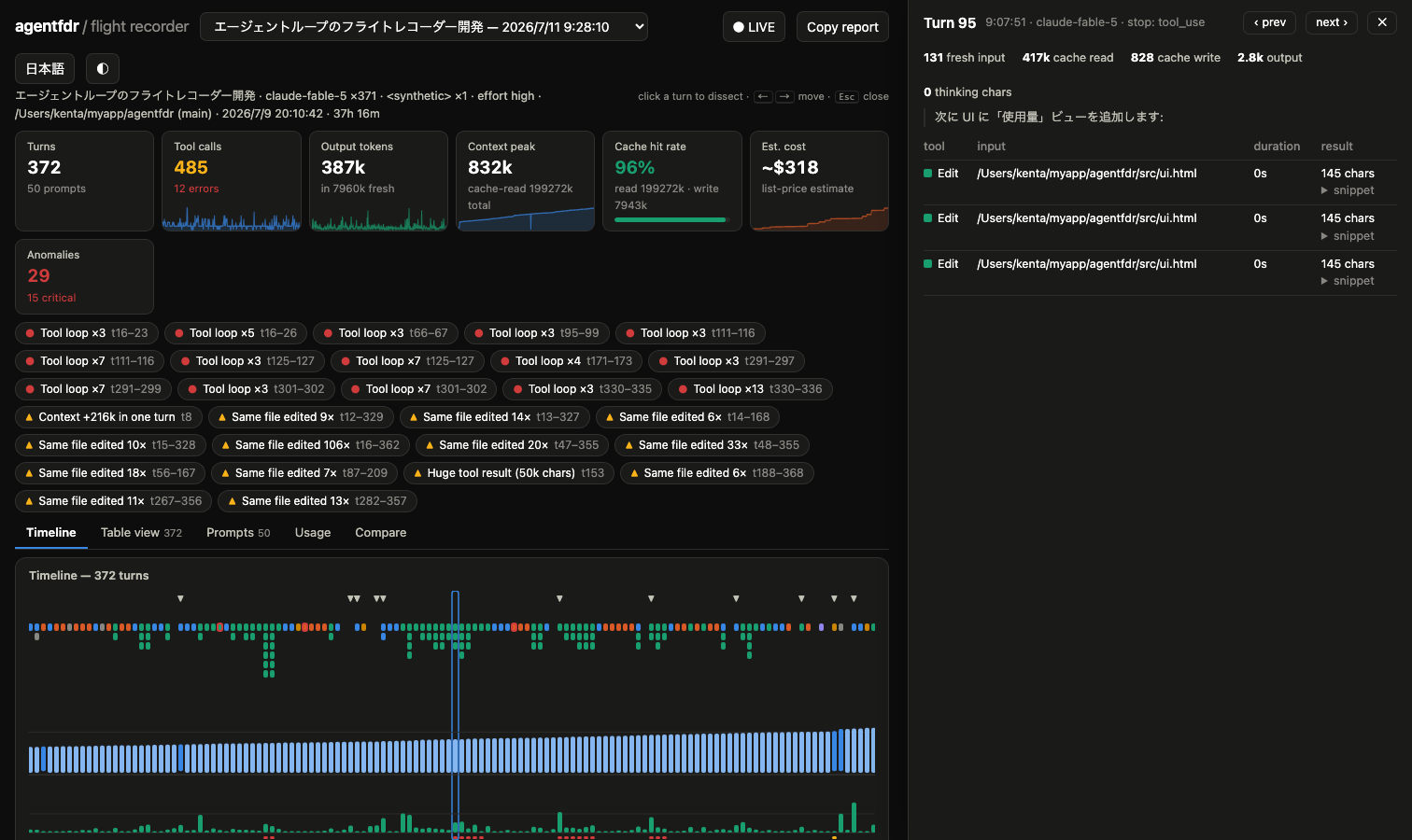The height and width of the screenshot is (840, 1412).
Task: Expand third Edit result snippet
Action: click(x=1348, y=281)
